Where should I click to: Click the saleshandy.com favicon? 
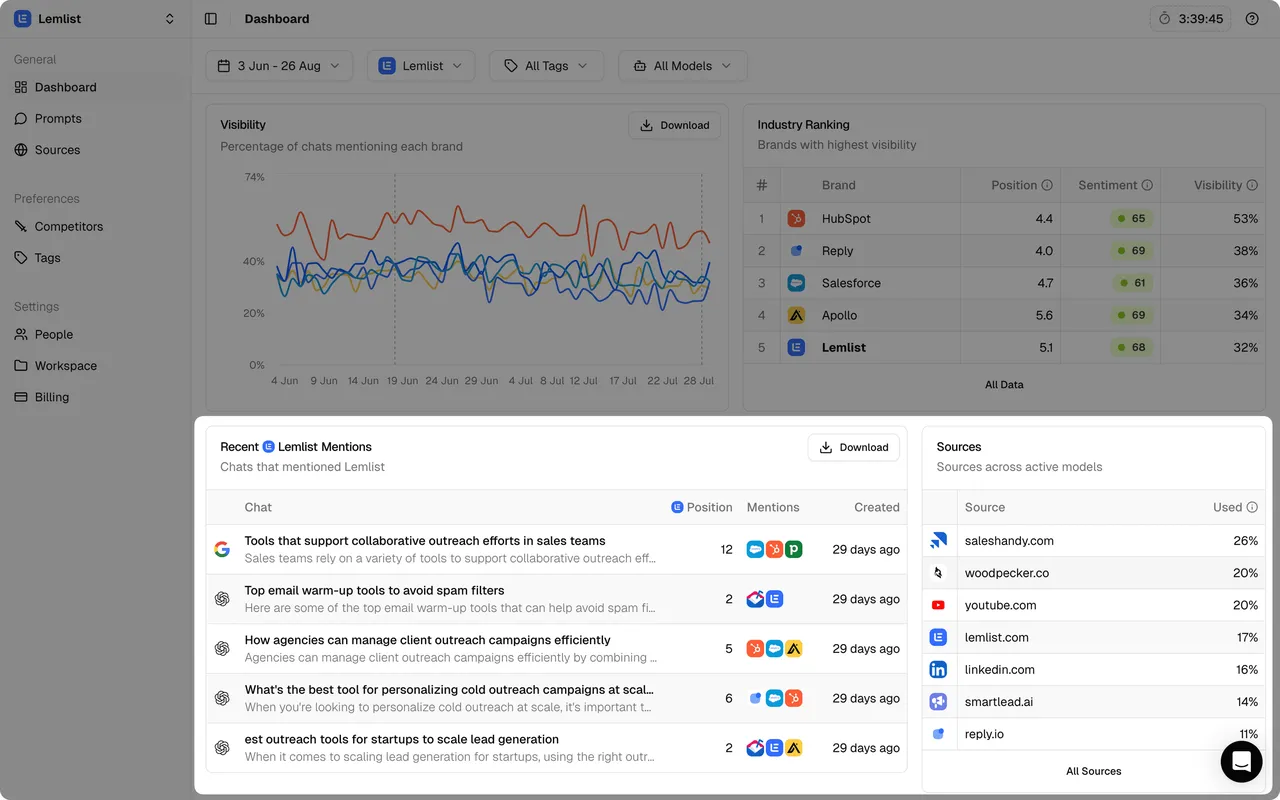938,541
